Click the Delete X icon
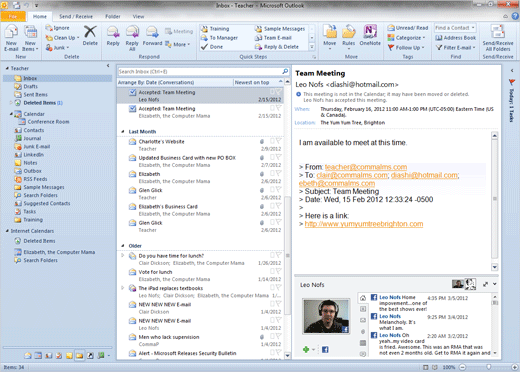The width and height of the screenshot is (520, 372). tap(90, 32)
